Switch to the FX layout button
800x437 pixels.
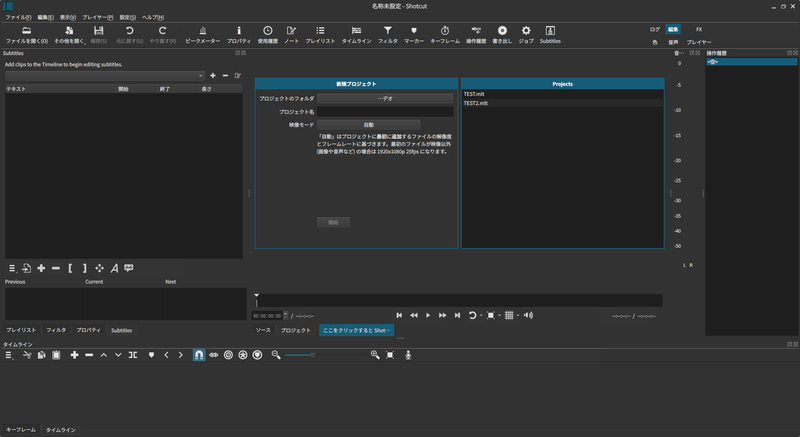(x=699, y=30)
